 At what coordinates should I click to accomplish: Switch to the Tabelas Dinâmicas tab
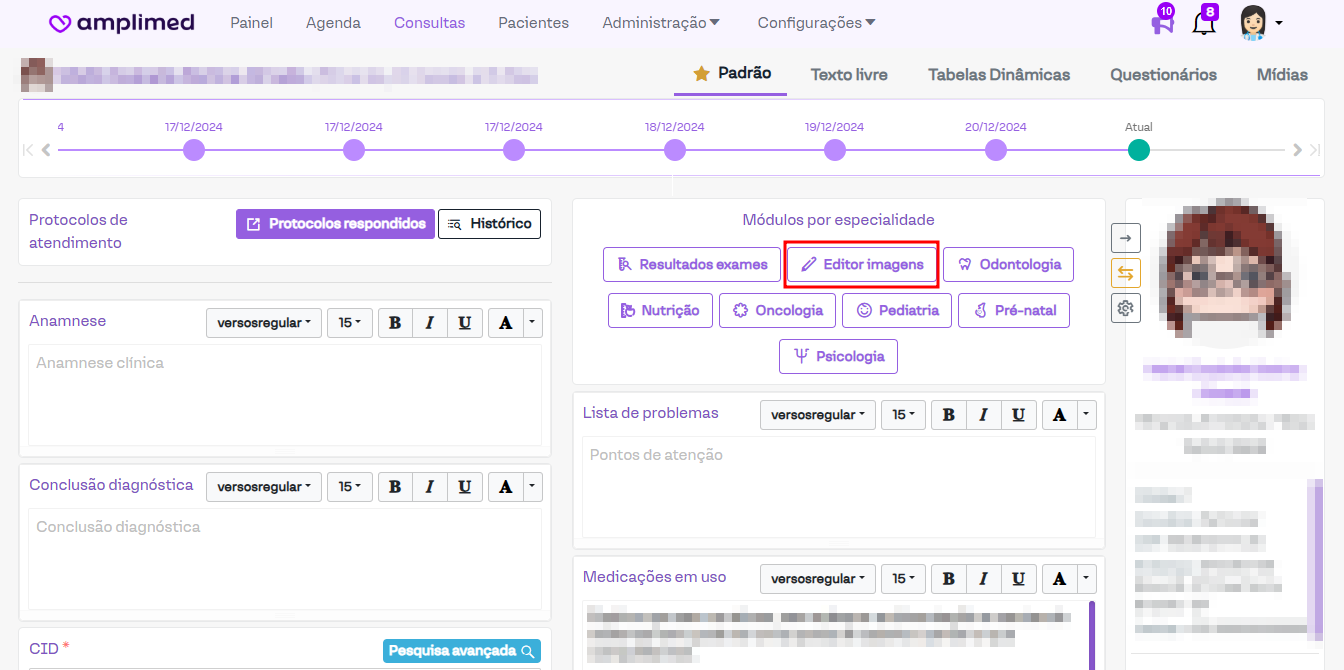coord(998,75)
